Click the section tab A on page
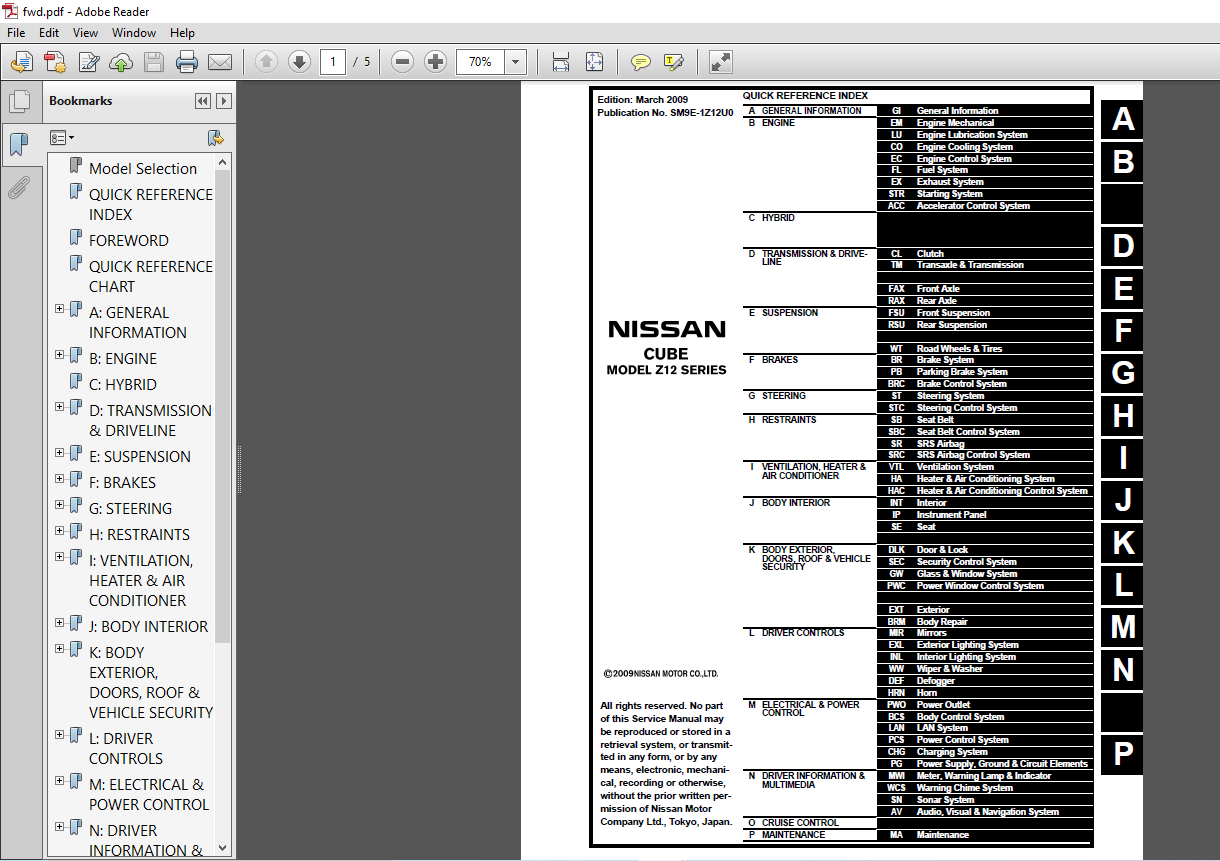 1123,120
